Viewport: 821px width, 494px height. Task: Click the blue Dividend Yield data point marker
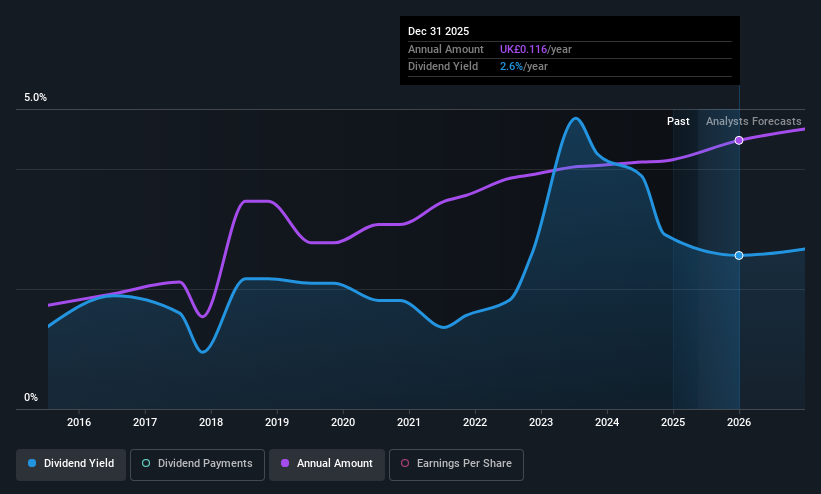[739, 256]
